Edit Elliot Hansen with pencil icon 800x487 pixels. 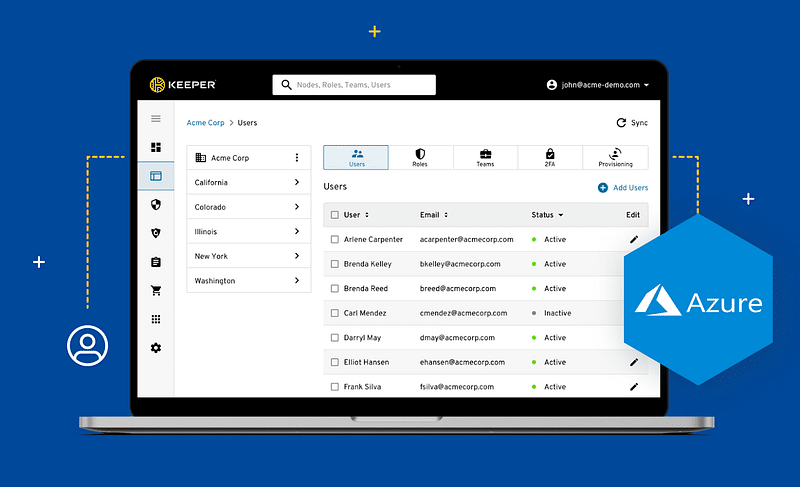point(634,362)
